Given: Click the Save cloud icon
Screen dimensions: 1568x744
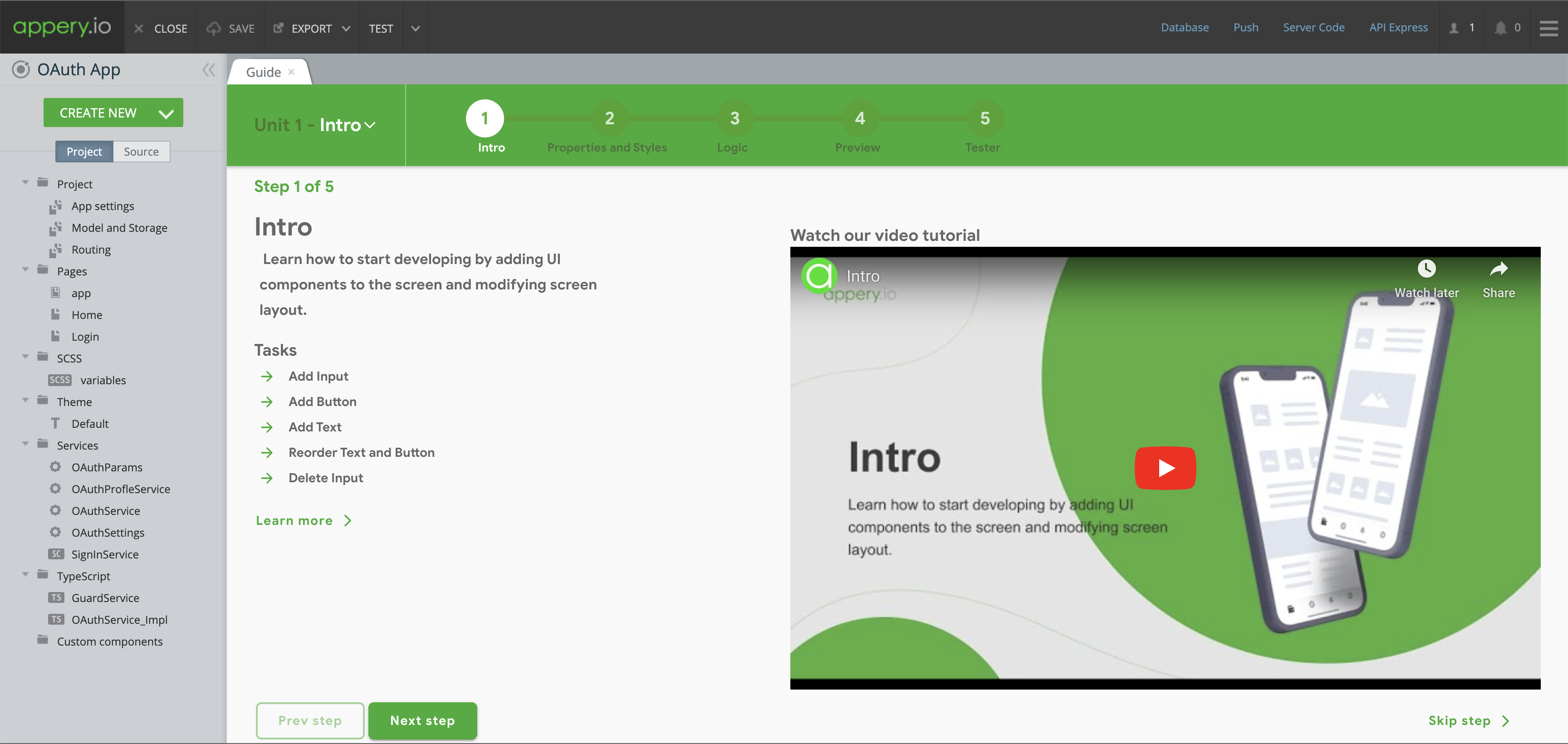Looking at the screenshot, I should click(x=214, y=29).
